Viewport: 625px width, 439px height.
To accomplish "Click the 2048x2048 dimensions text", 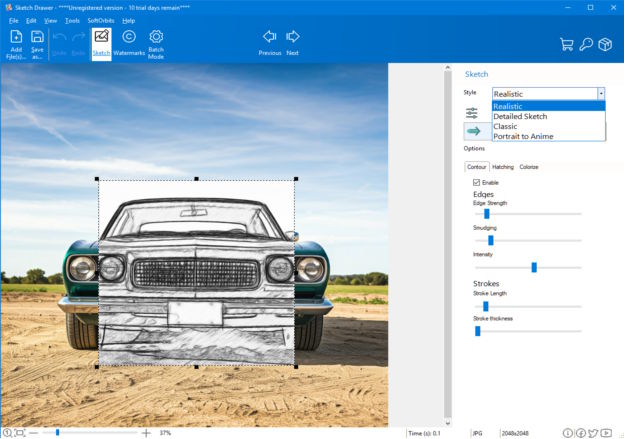I will click(x=515, y=433).
